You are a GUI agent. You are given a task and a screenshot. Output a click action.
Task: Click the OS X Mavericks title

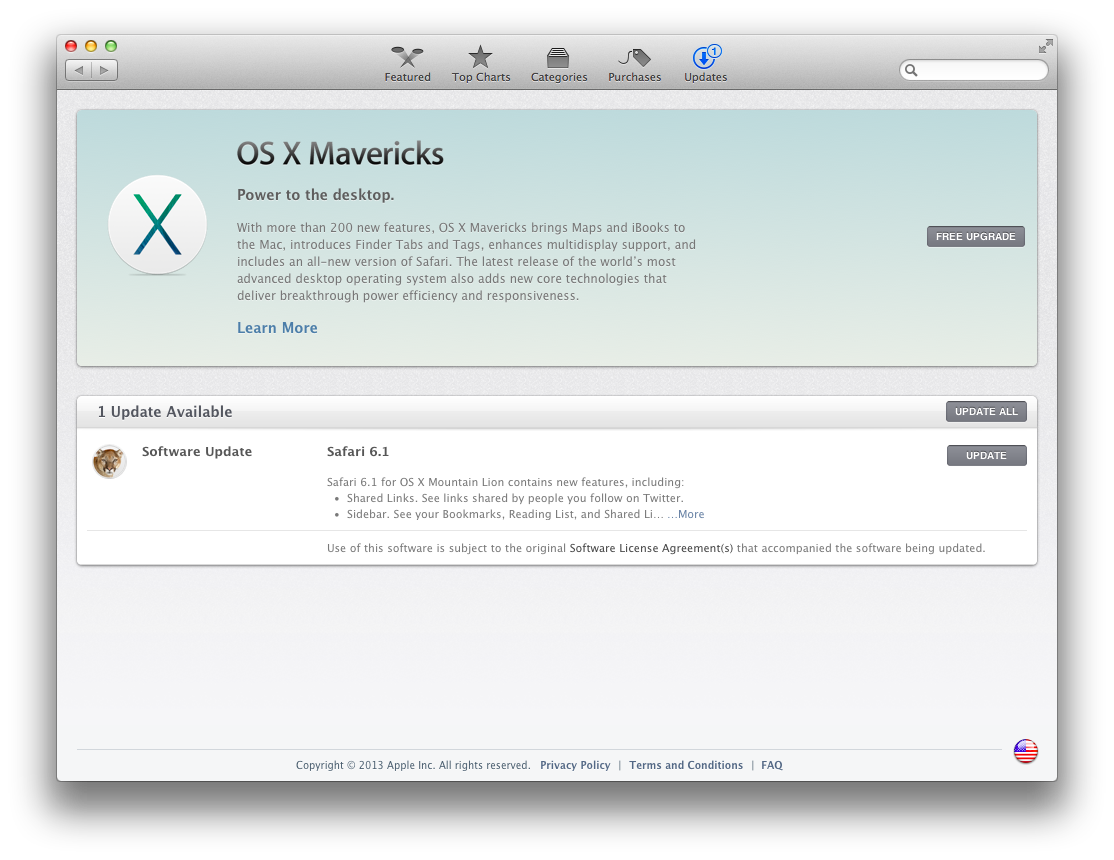point(340,154)
